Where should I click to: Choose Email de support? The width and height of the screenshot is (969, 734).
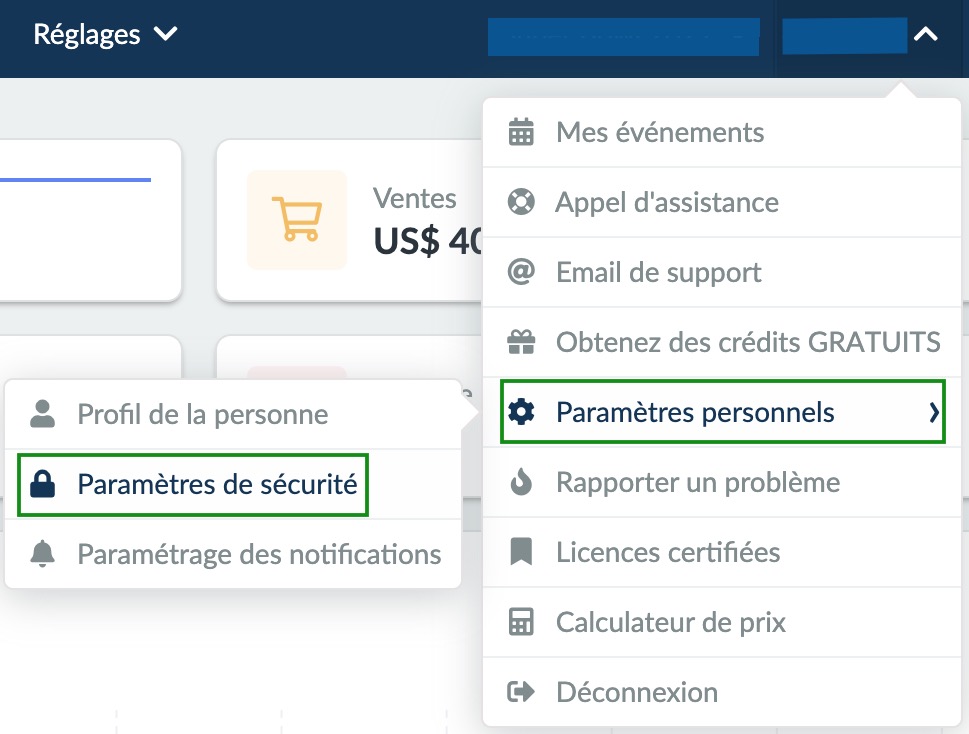tap(721, 272)
